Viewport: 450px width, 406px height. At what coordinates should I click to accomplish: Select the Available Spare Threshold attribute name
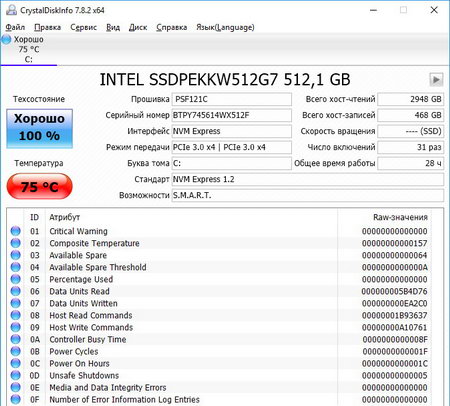click(98, 267)
